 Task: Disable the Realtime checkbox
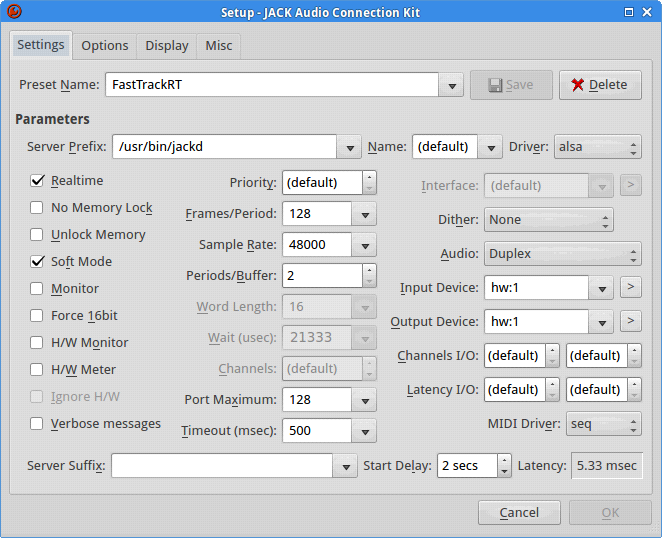[x=37, y=181]
